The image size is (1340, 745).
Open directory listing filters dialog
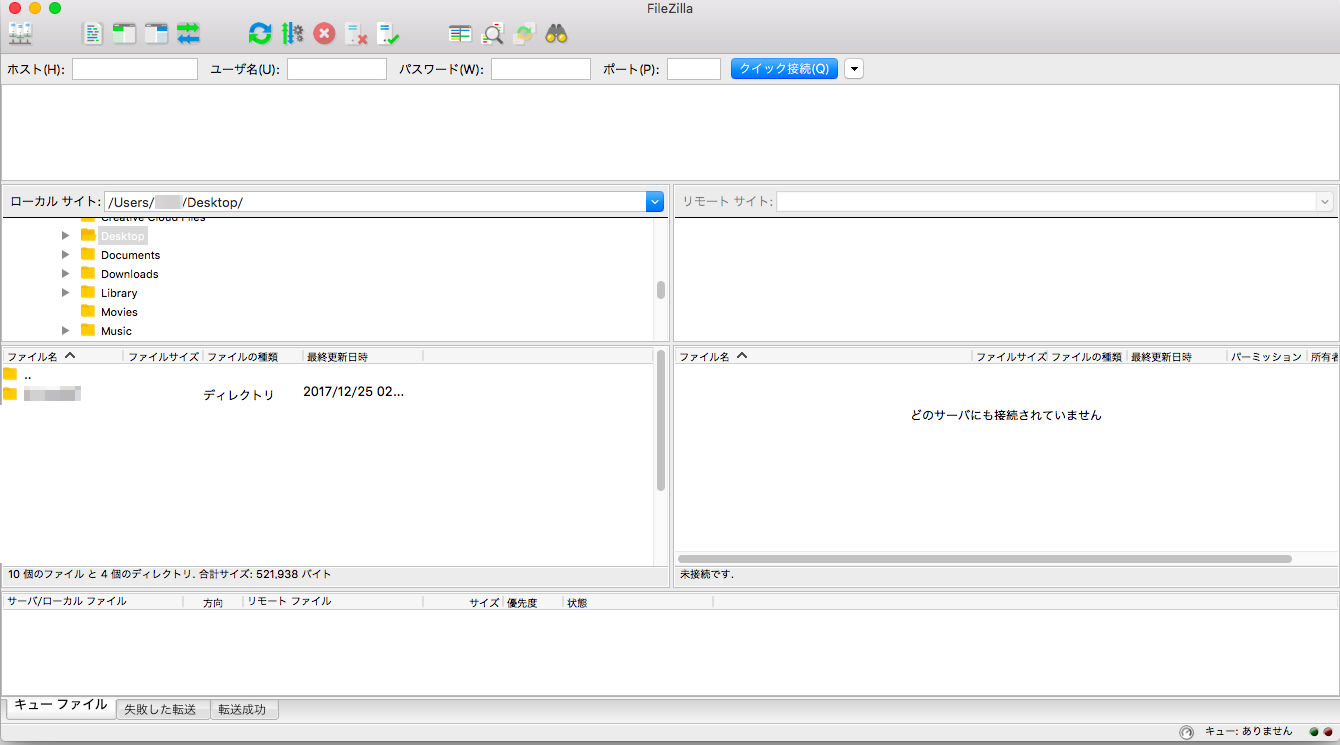[460, 33]
